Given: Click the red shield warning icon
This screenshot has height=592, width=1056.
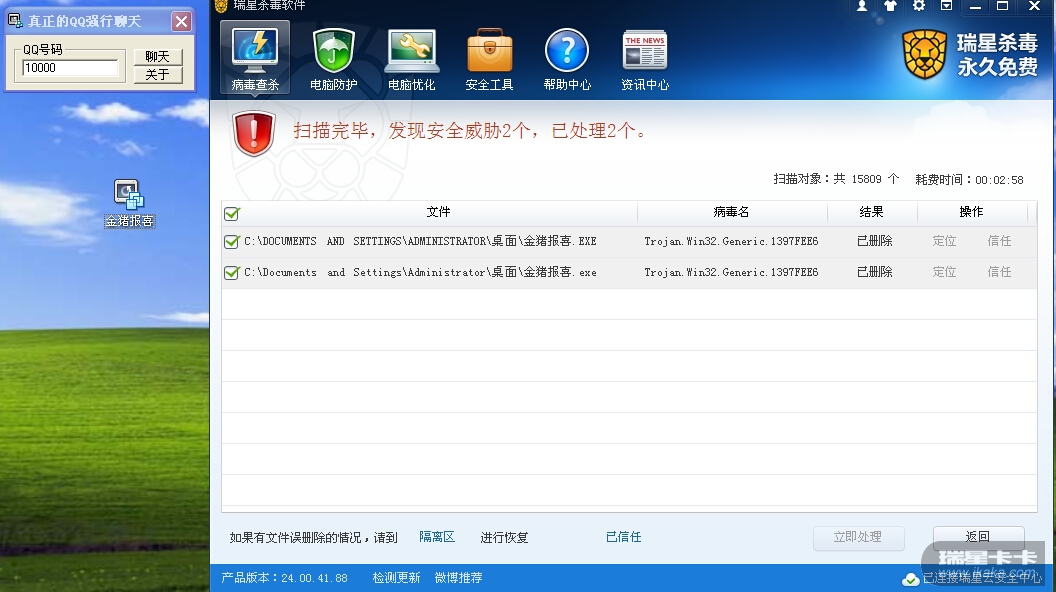Looking at the screenshot, I should click(x=253, y=133).
